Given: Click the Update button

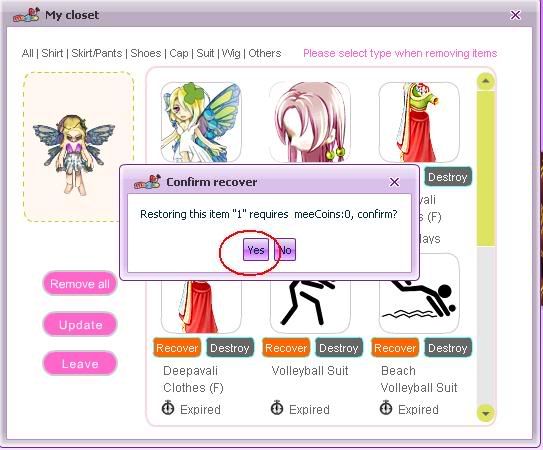Looking at the screenshot, I should click(x=80, y=325).
